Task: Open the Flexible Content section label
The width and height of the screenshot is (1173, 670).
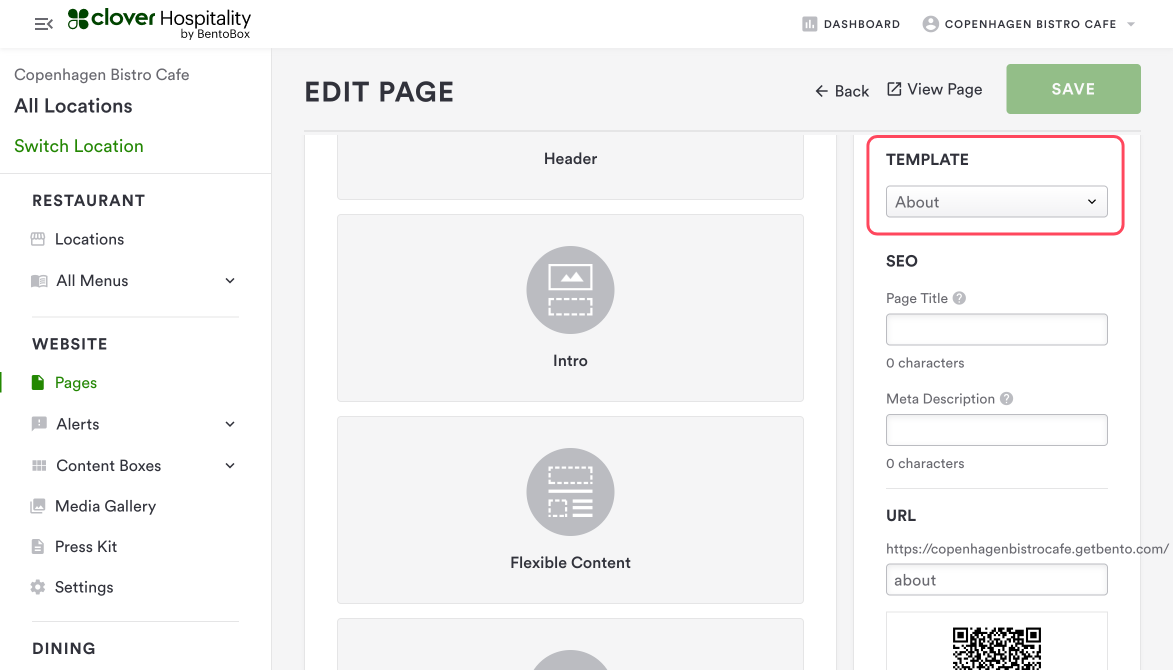Action: 570,562
